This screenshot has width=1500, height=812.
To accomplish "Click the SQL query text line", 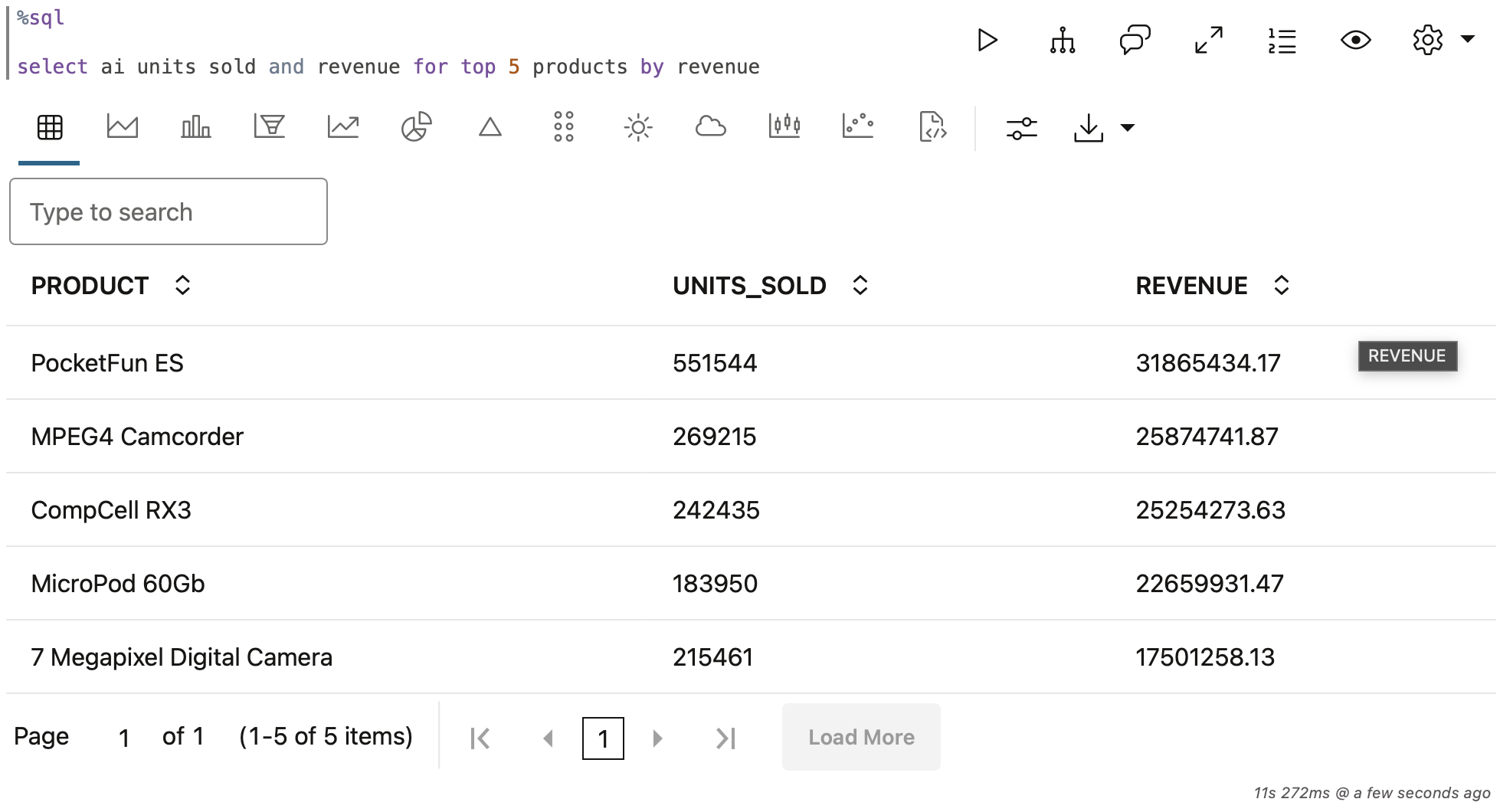I will pyautogui.click(x=388, y=67).
